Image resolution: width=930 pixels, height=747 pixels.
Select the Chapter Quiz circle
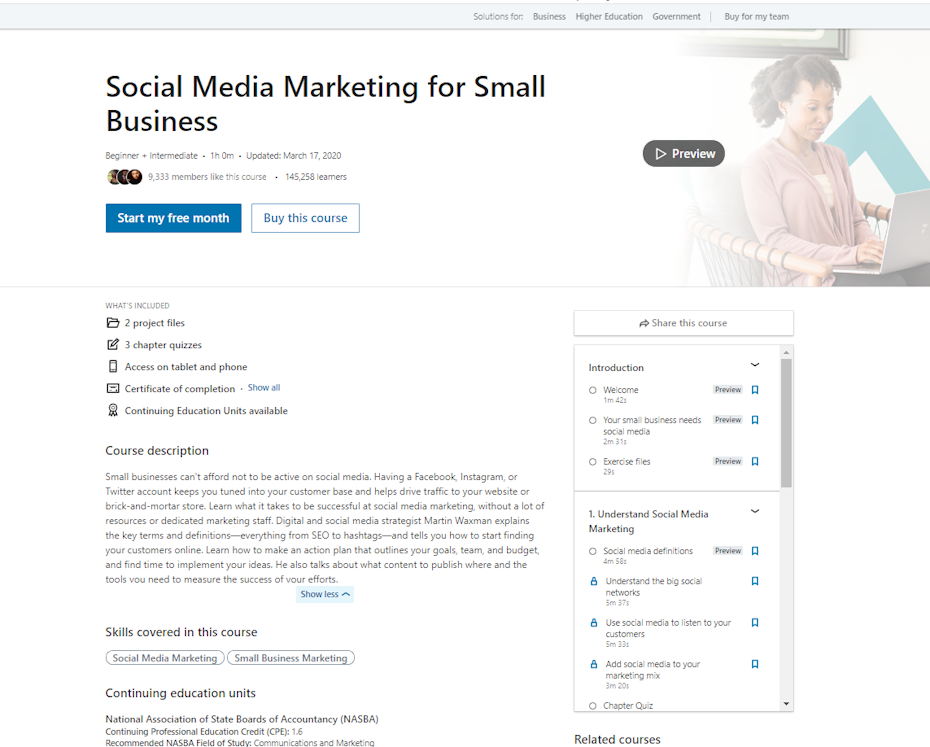pos(593,706)
